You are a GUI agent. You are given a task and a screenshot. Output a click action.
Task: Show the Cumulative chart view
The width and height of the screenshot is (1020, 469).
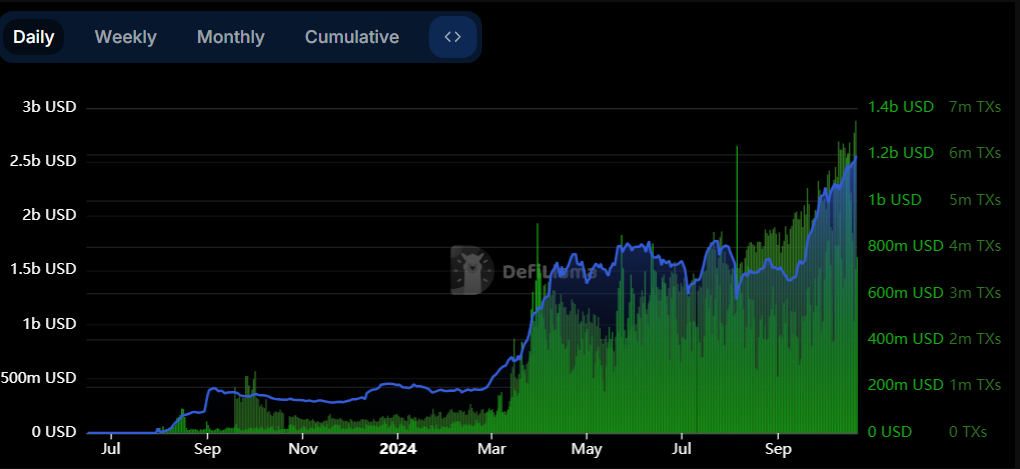tap(352, 37)
